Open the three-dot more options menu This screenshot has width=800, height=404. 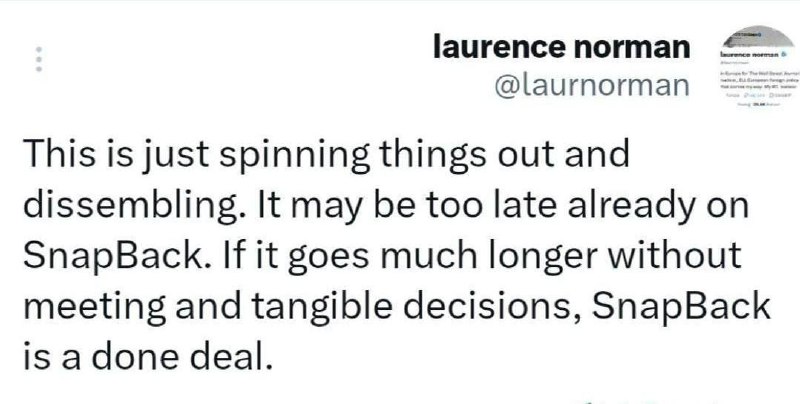[39, 59]
